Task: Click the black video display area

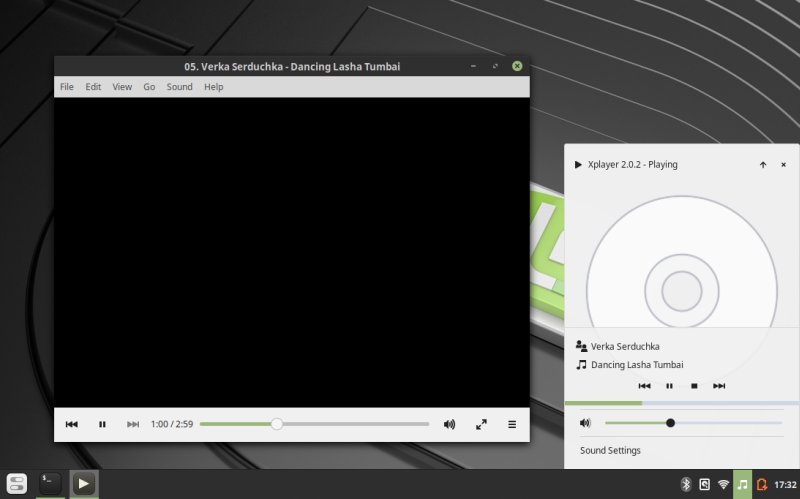Action: 292,252
